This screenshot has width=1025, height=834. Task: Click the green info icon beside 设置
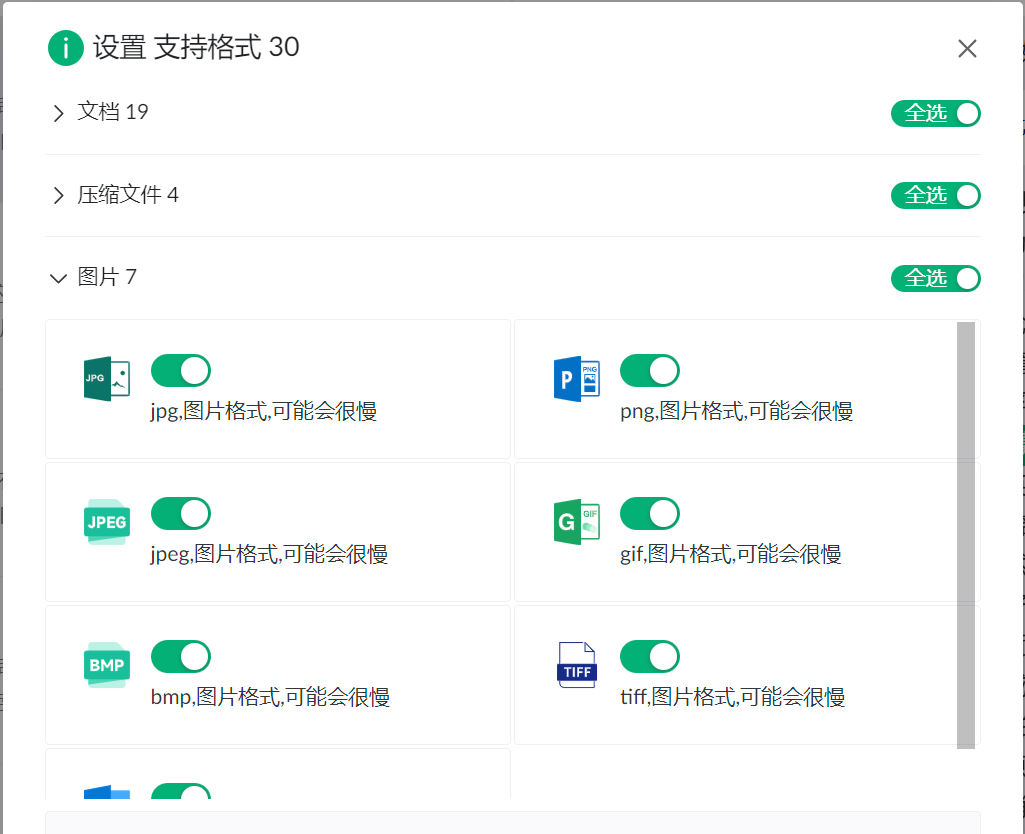click(66, 47)
